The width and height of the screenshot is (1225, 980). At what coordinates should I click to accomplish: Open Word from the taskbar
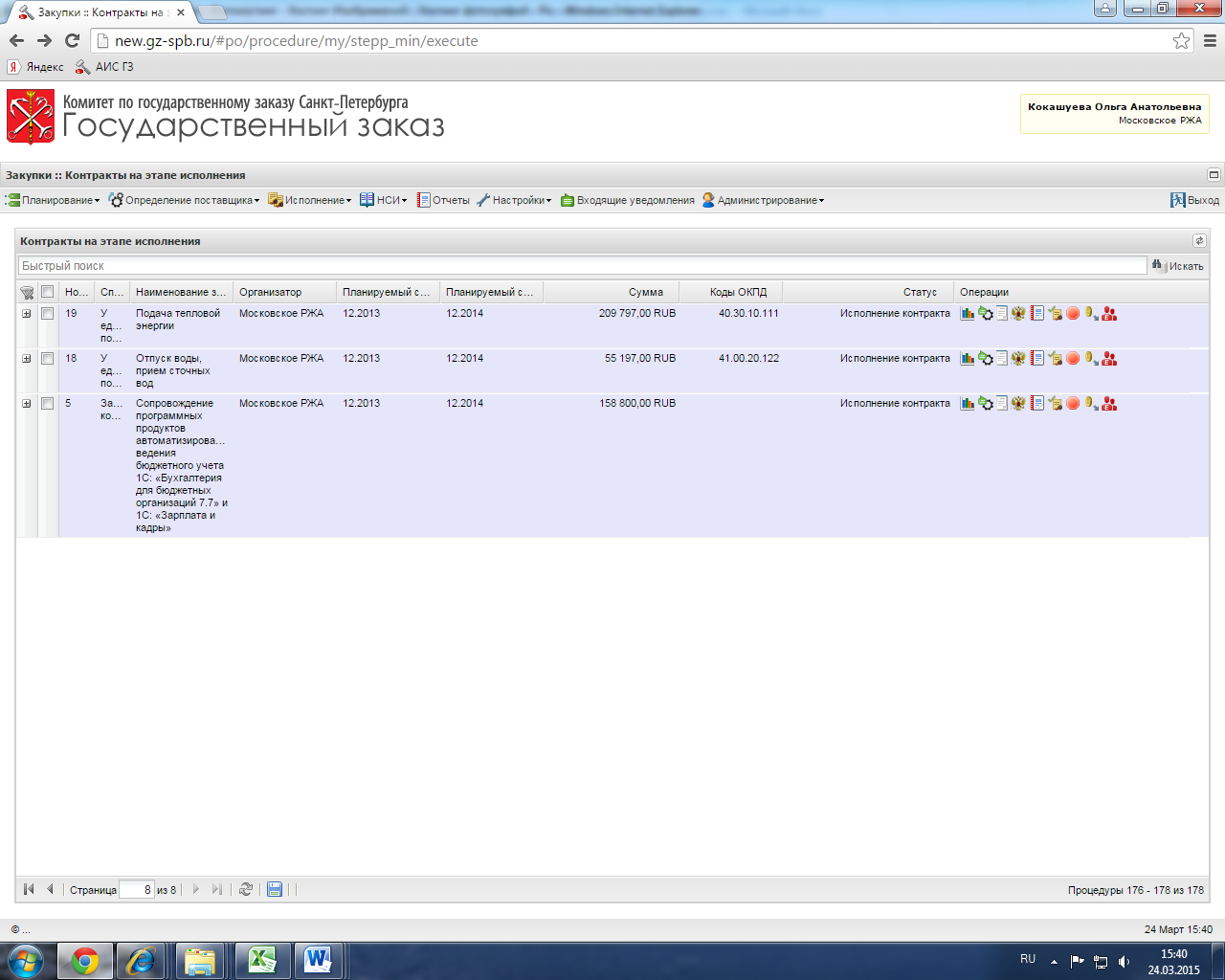(319, 961)
